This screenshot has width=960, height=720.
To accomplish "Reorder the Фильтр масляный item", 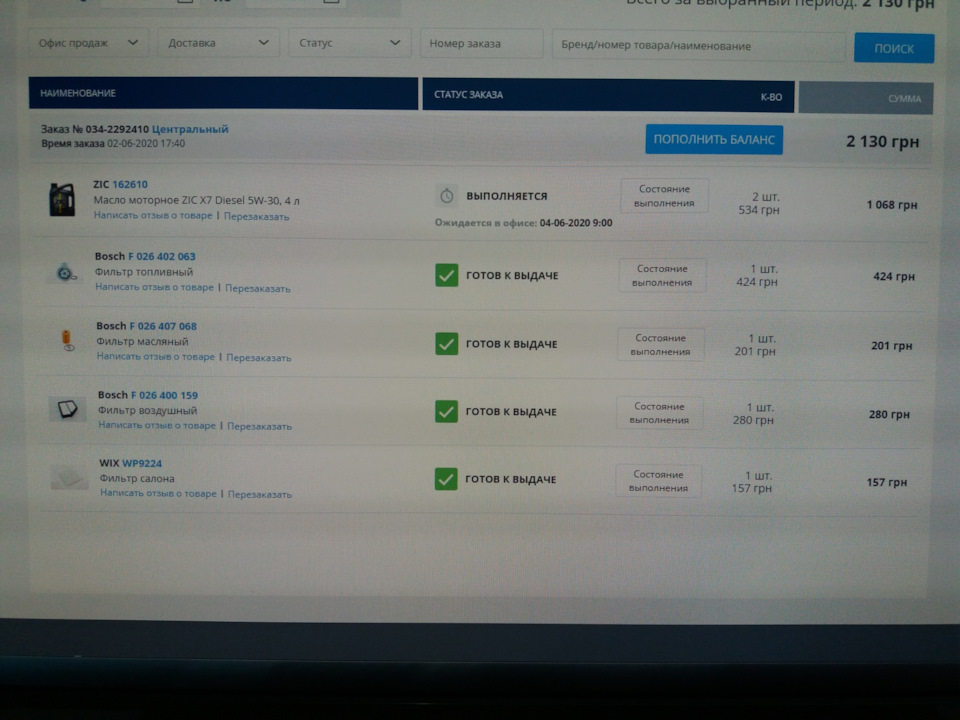I will 258,358.
